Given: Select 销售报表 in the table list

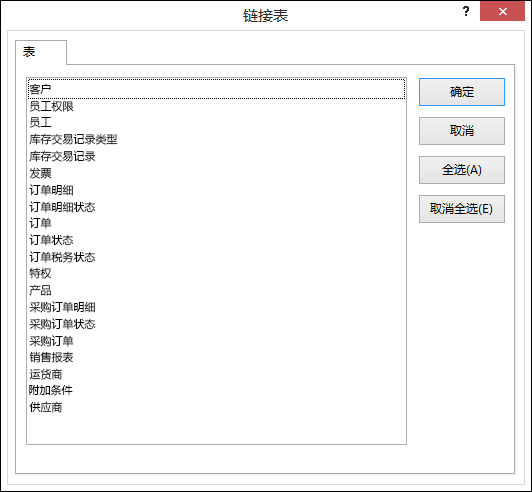Looking at the screenshot, I should [x=216, y=357].
